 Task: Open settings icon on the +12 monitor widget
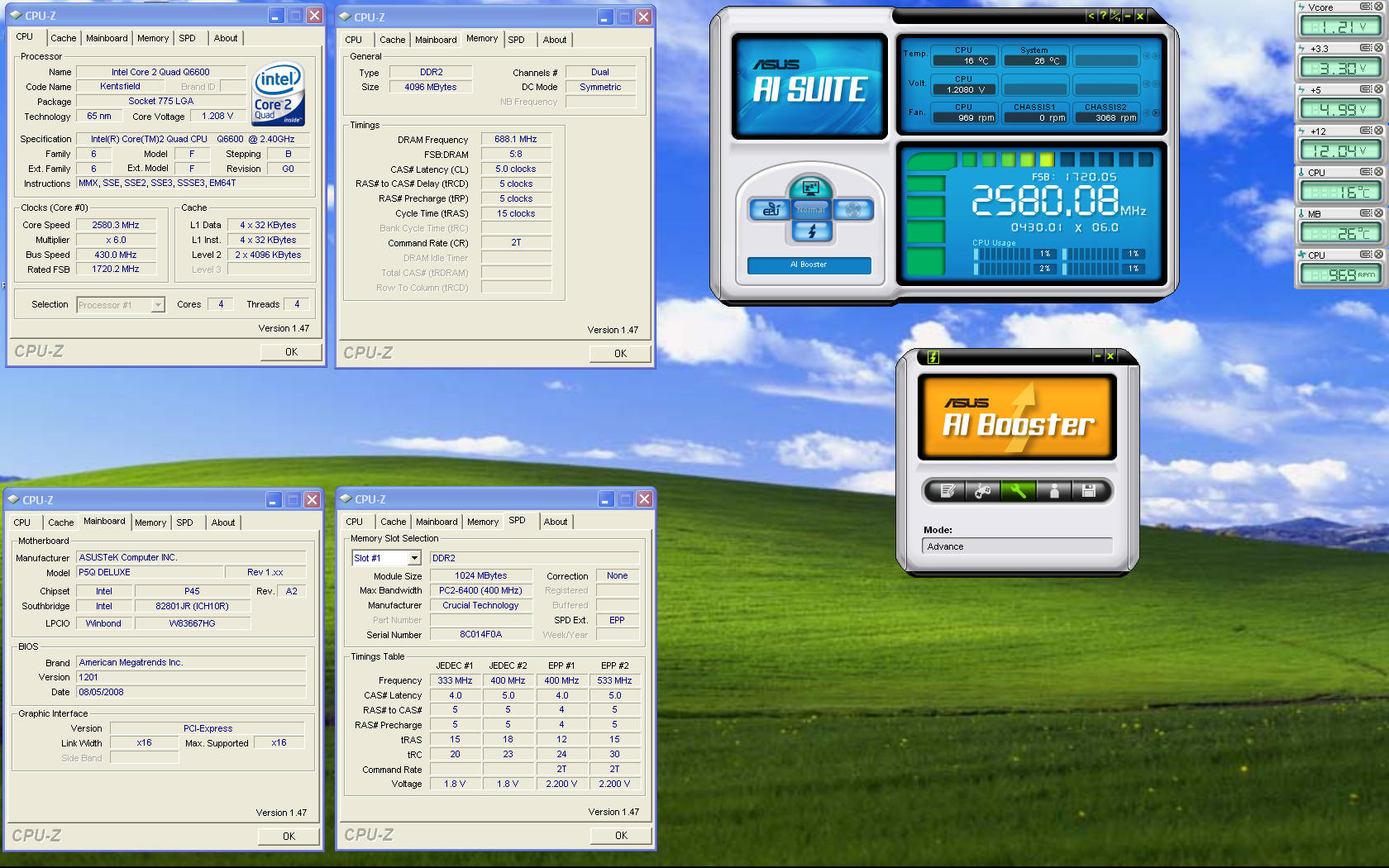[x=1366, y=131]
